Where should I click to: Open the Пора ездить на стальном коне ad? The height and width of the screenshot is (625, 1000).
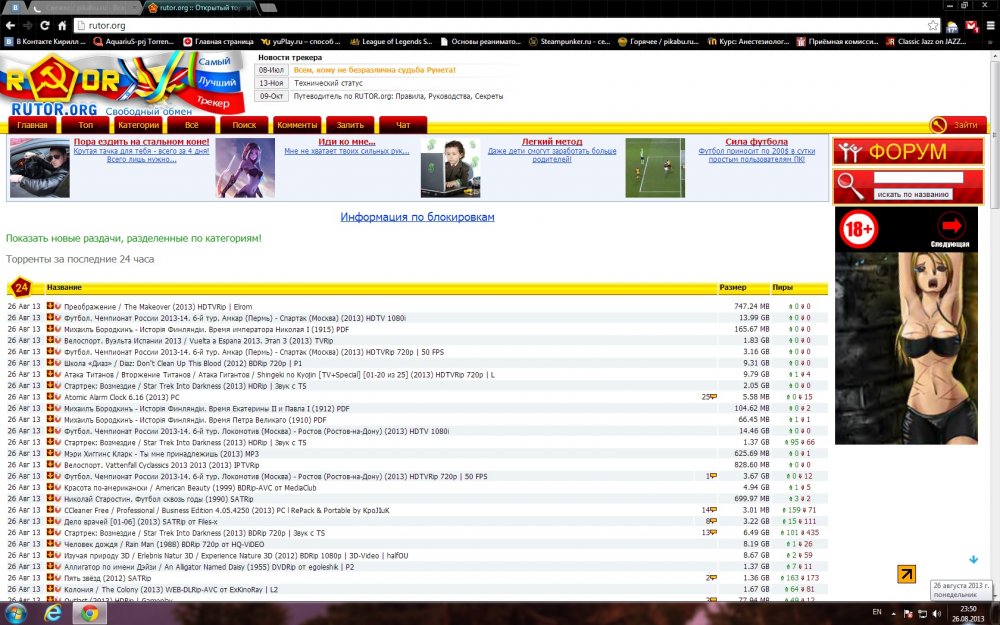141,142
